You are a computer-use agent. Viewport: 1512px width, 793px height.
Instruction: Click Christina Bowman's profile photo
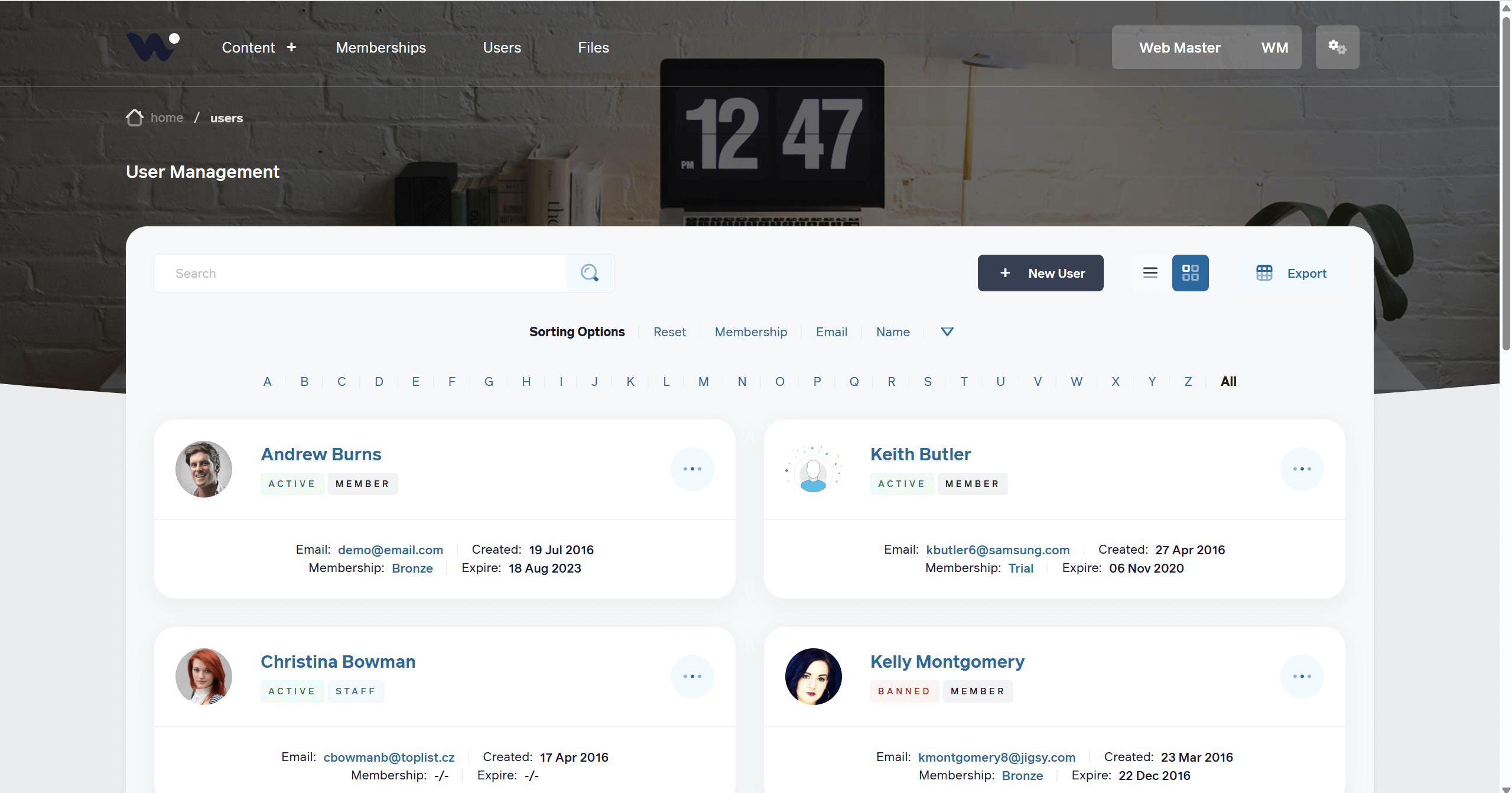point(203,676)
